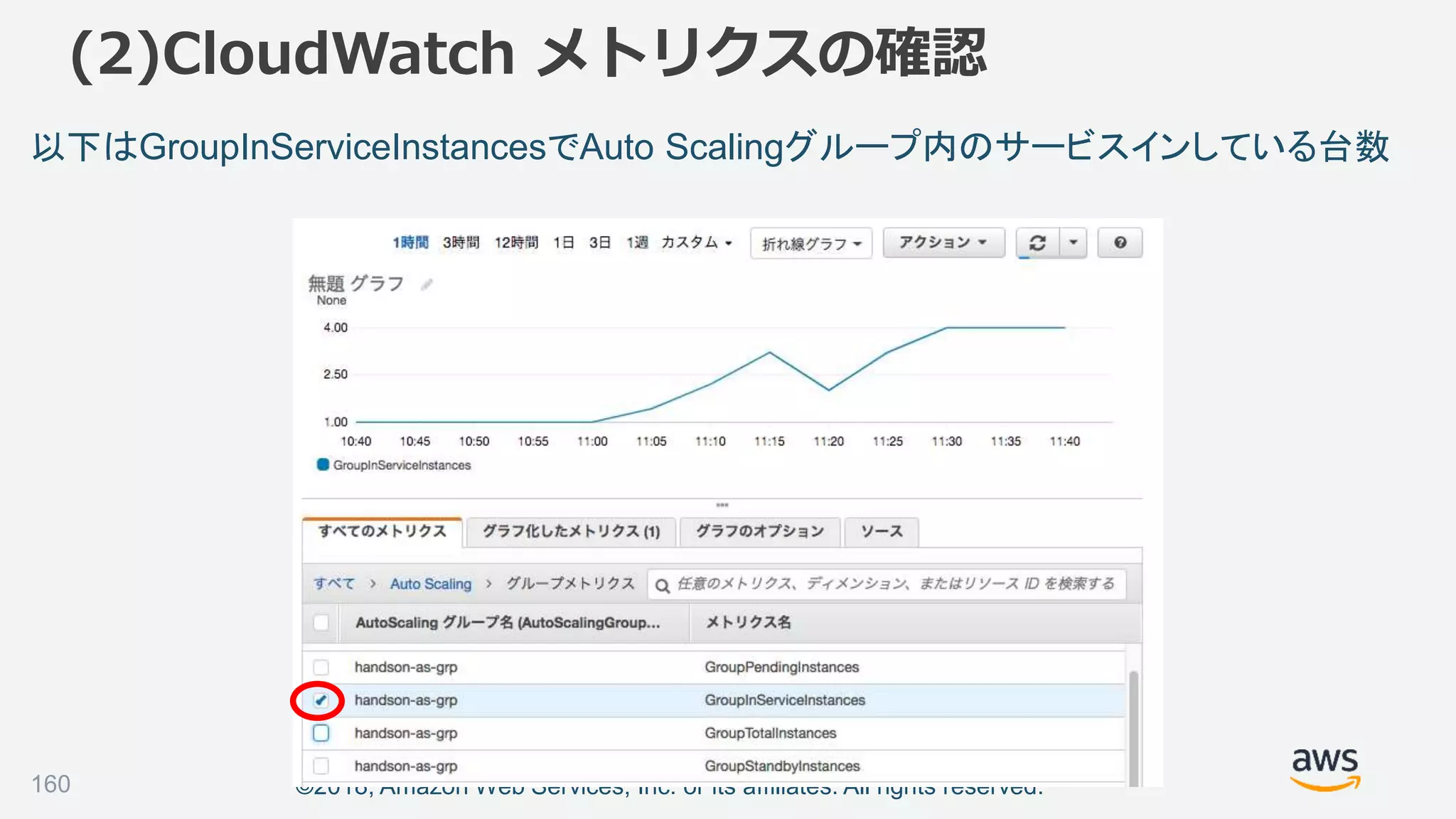
Task: Click the metrics table vertical scrollbar
Action: point(1133,727)
